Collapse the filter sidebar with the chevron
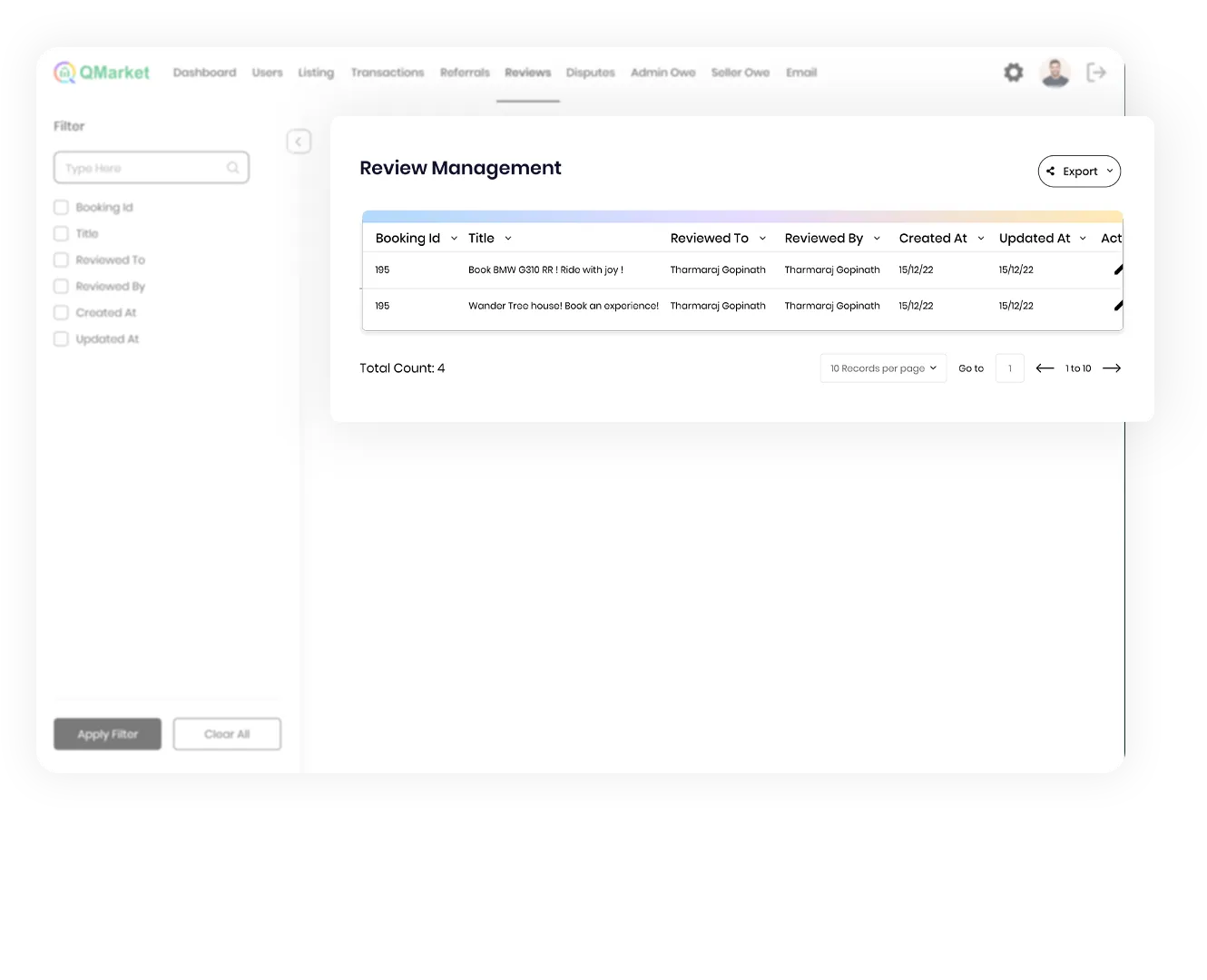Image resolution: width=1207 pixels, height=980 pixels. tap(299, 142)
